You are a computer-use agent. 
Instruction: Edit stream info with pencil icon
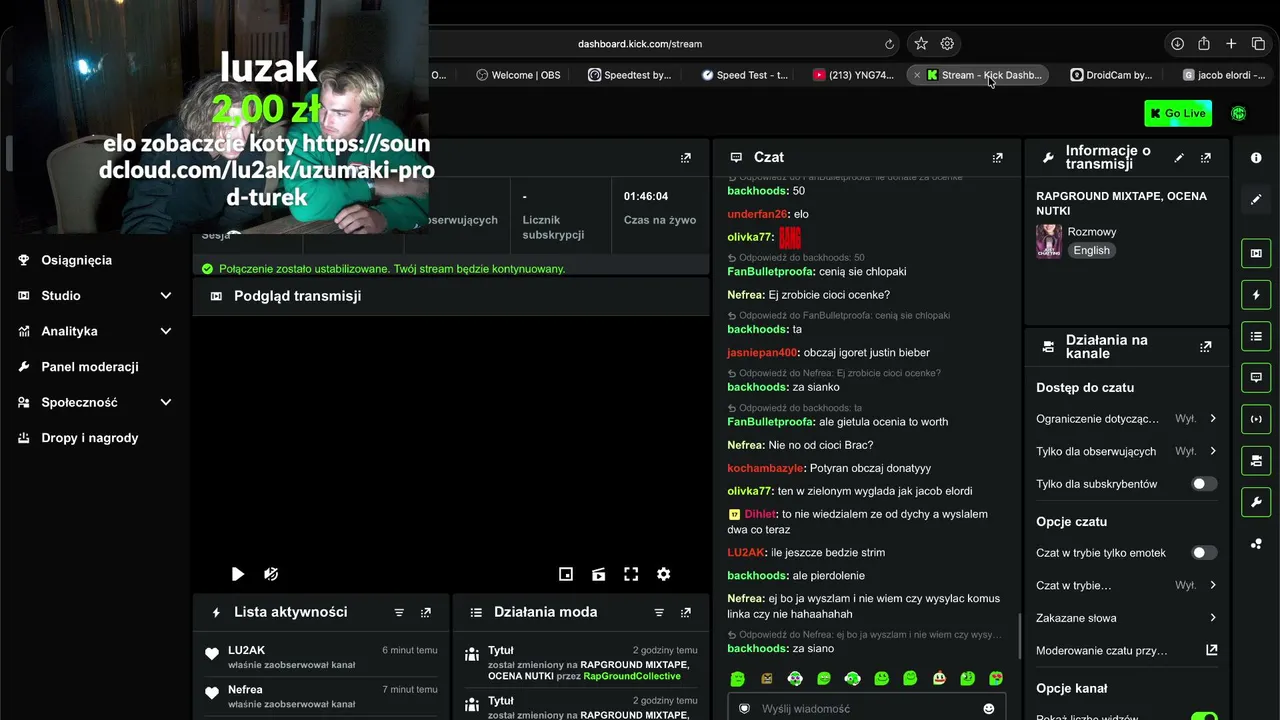click(x=1179, y=158)
